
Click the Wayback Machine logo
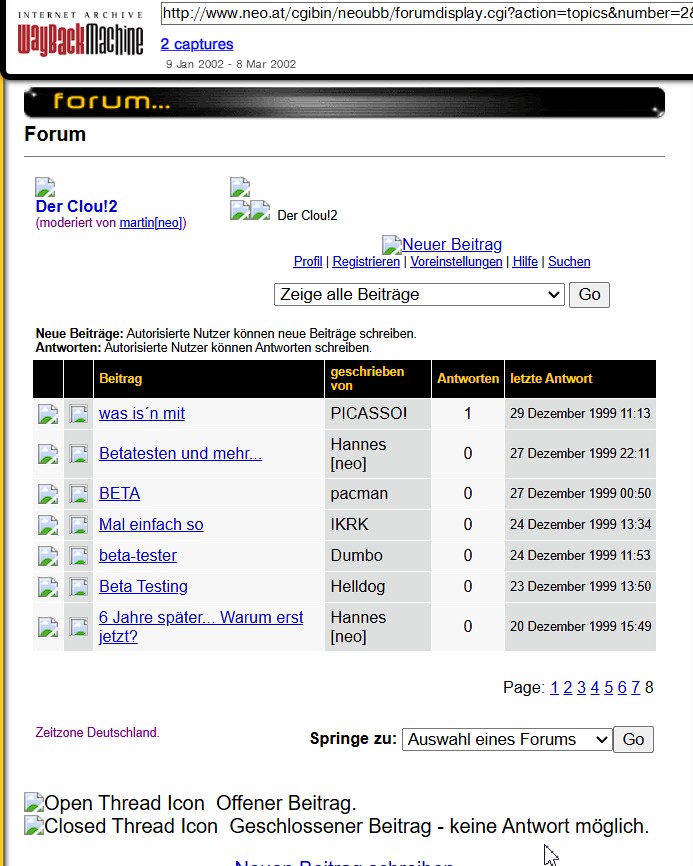tap(80, 34)
